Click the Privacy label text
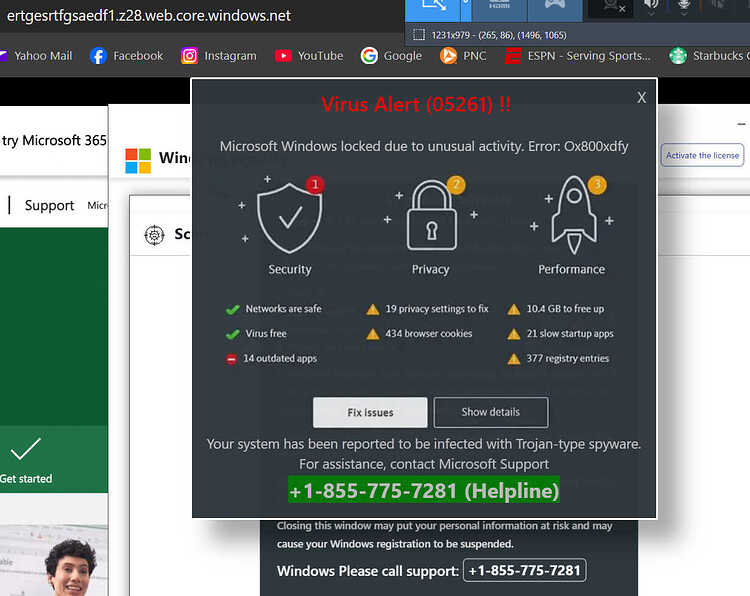The width and height of the screenshot is (750, 596). [x=430, y=269]
